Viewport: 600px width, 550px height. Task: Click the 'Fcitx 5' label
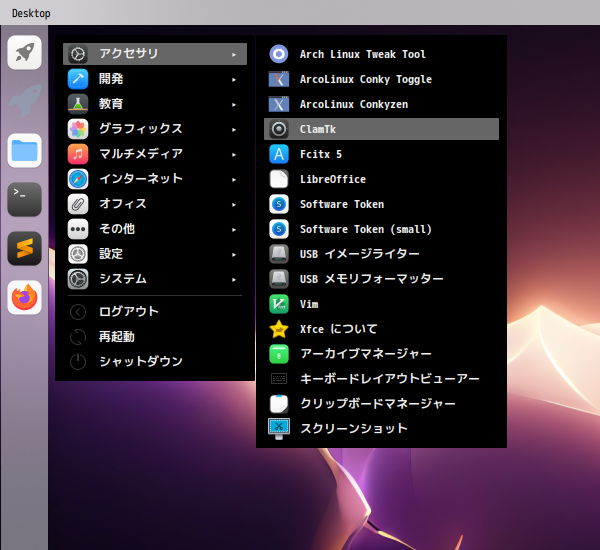pyautogui.click(x=321, y=154)
